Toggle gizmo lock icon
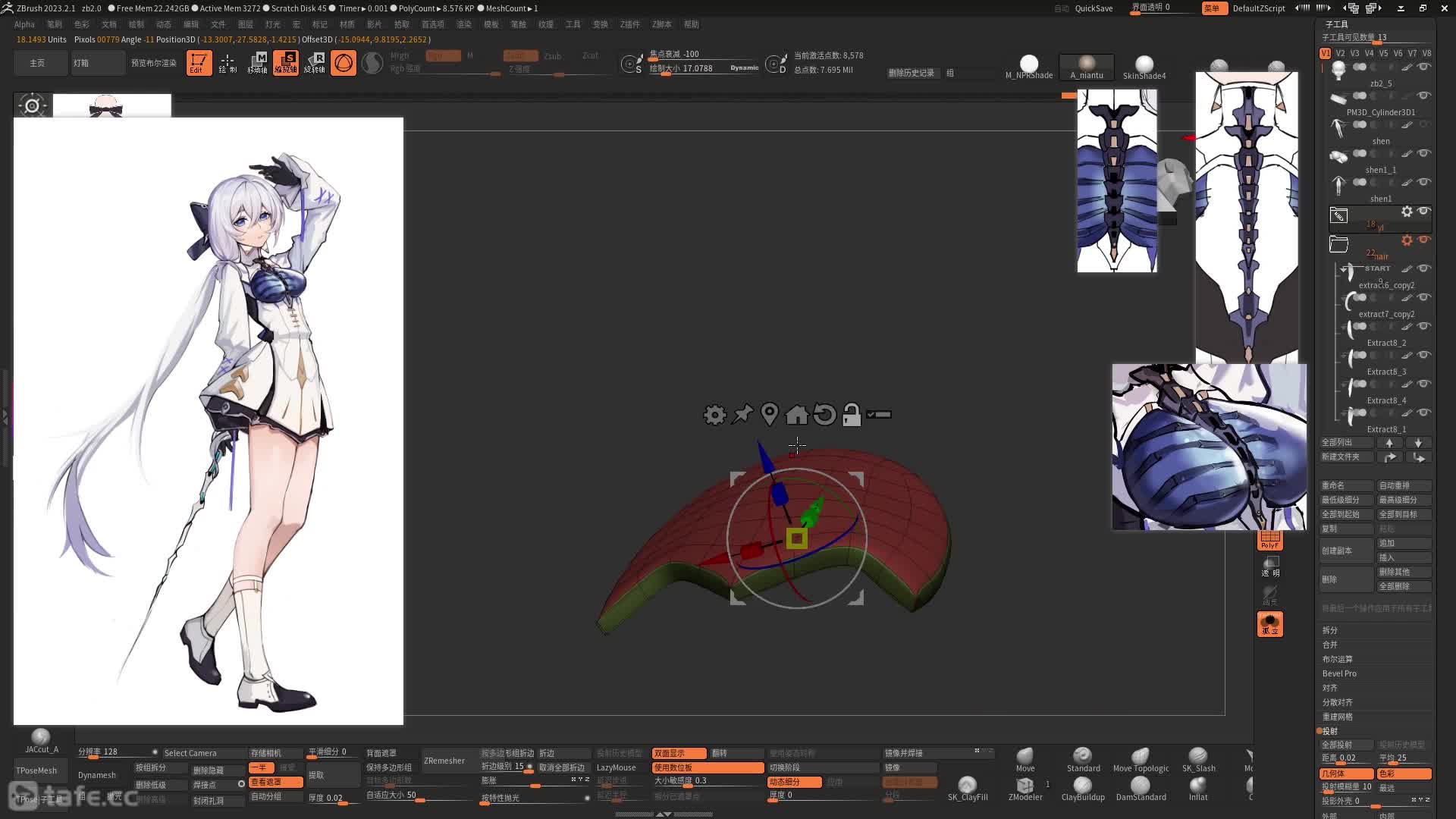This screenshot has width=1456, height=819. tap(852, 414)
